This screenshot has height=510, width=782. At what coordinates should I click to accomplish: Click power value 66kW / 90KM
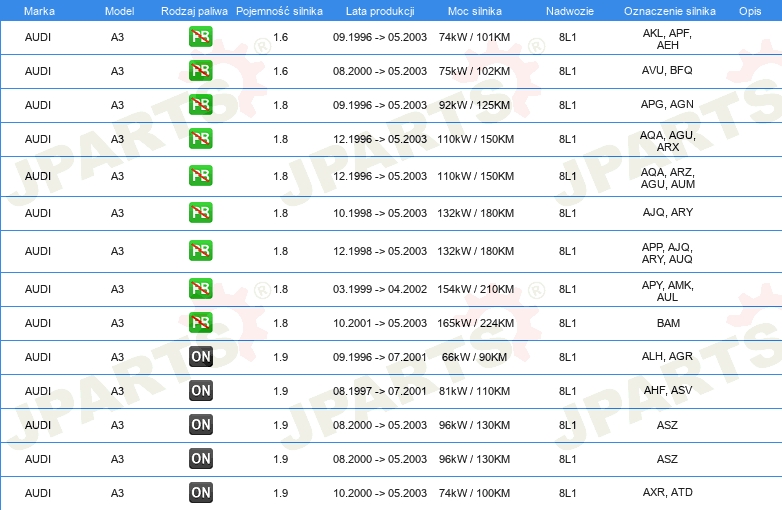coord(474,357)
